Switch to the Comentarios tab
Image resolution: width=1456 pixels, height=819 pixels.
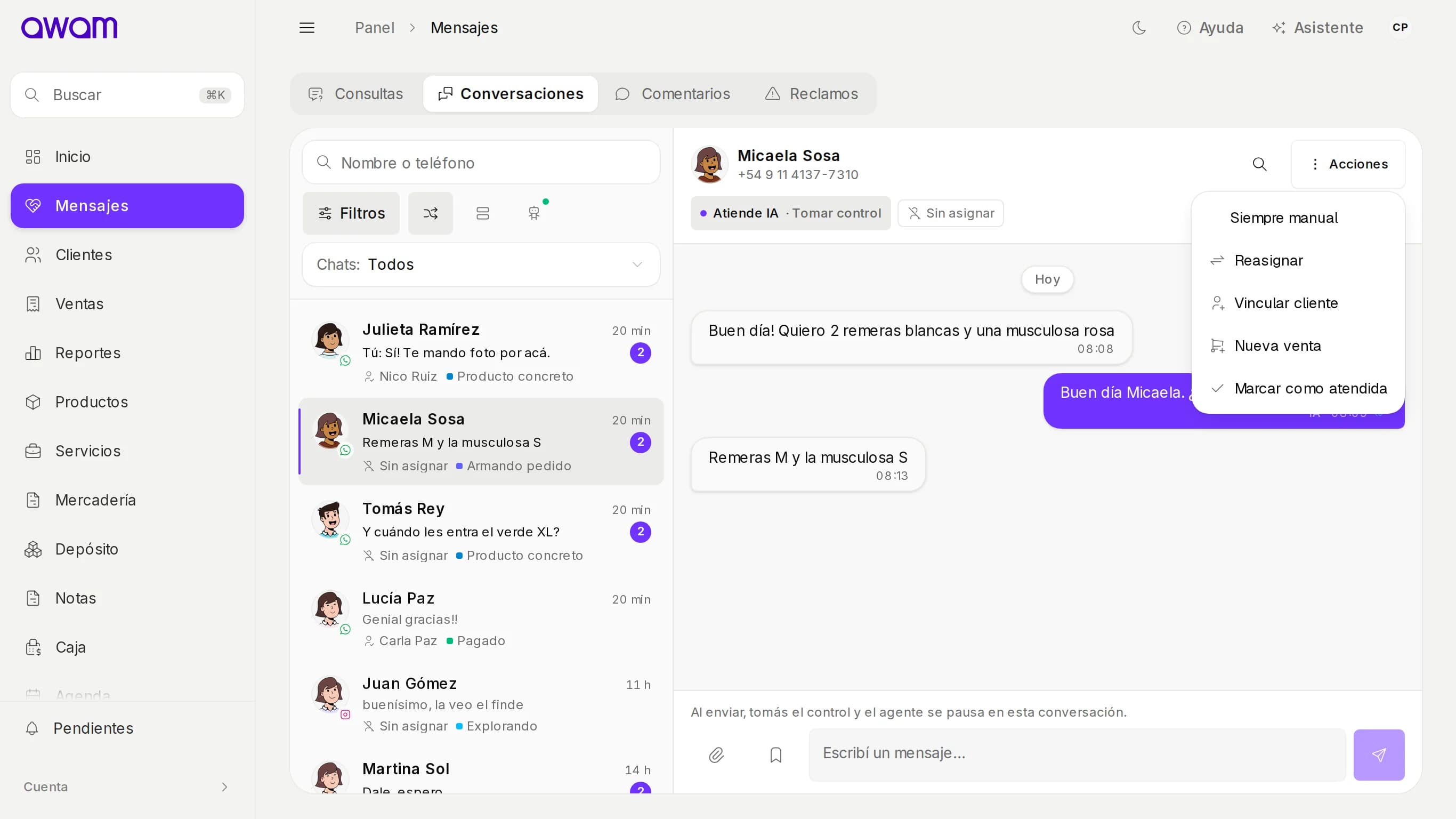(x=673, y=94)
